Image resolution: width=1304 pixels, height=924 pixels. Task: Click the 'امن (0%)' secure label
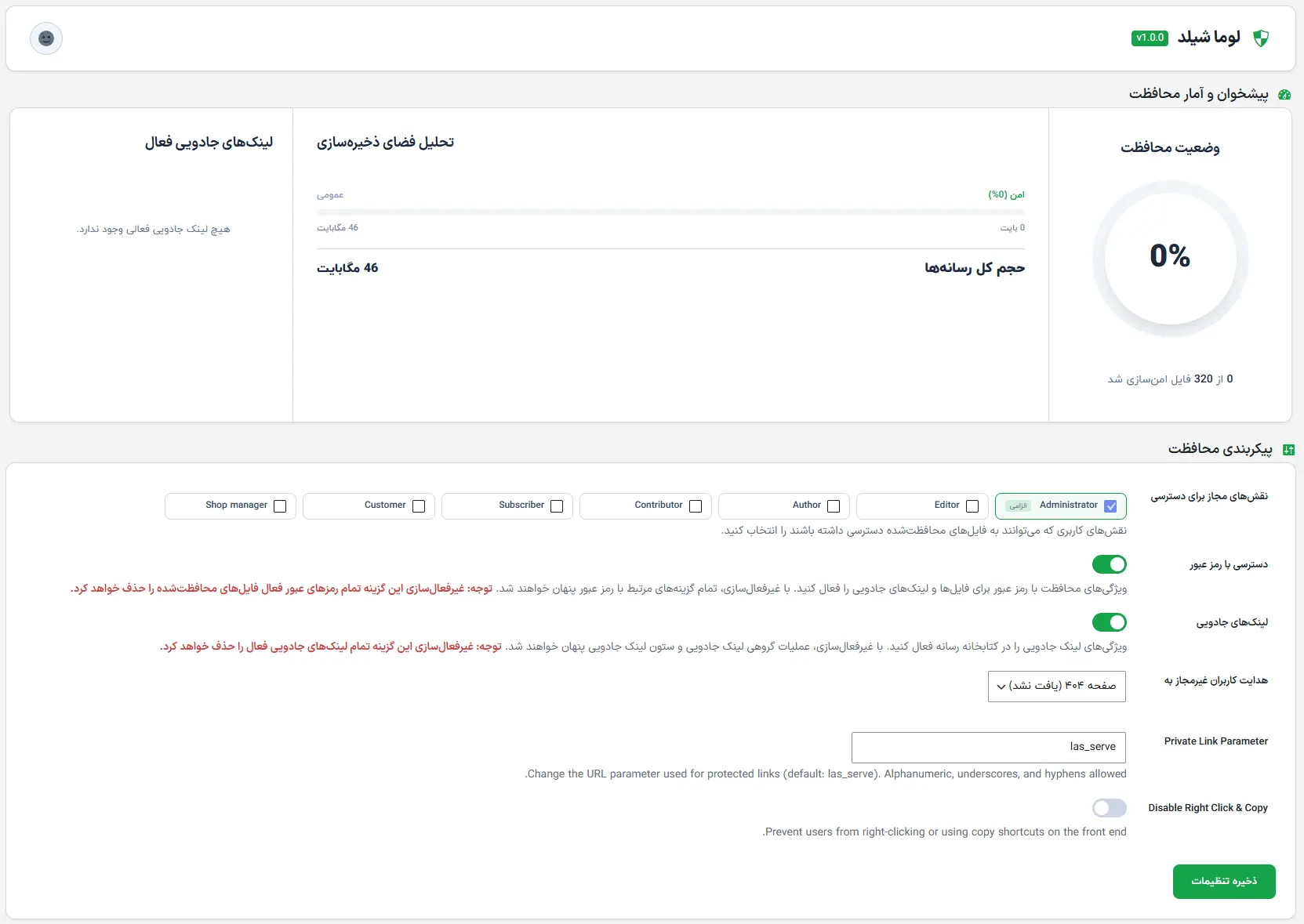pyautogui.click(x=1006, y=194)
